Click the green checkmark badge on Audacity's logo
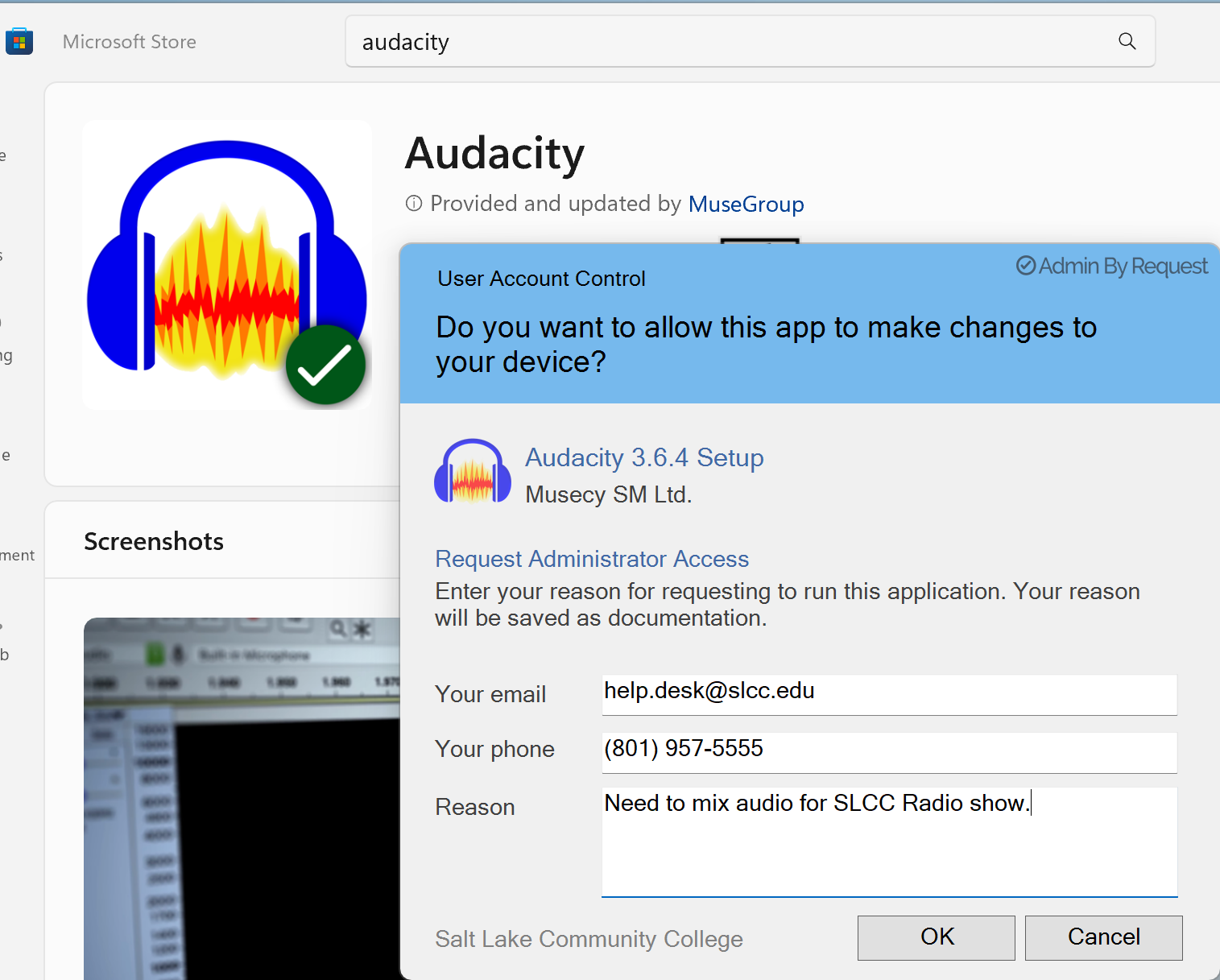Image resolution: width=1220 pixels, height=980 pixels. click(x=325, y=364)
